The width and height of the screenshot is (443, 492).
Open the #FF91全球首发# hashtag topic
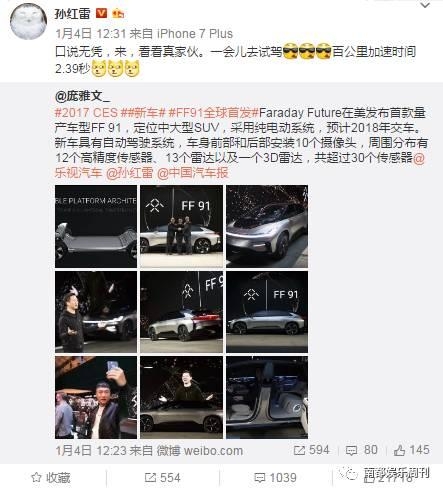pos(213,112)
